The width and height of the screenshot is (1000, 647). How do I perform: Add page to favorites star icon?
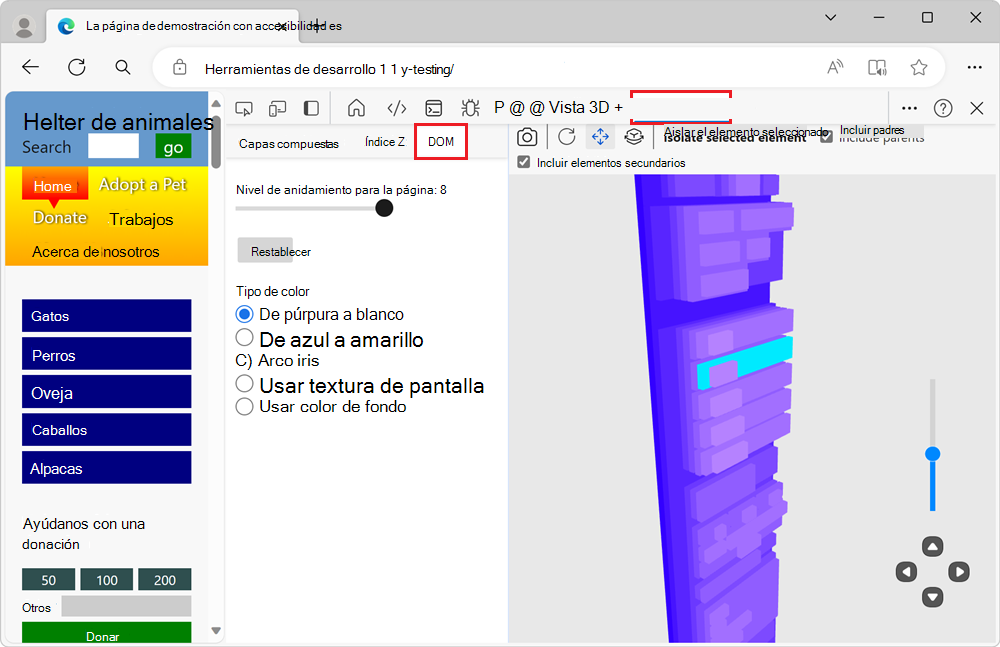[x=918, y=67]
